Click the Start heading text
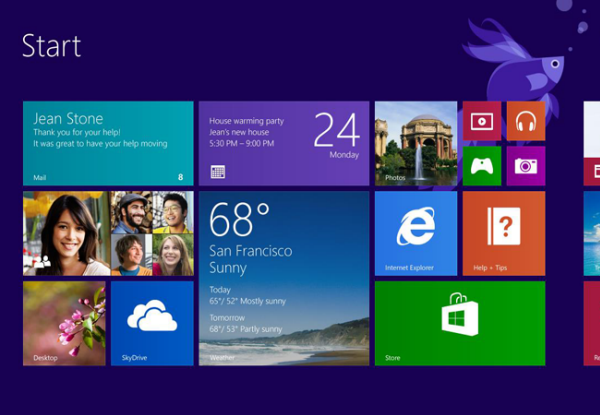This screenshot has height=415, width=600. (51, 46)
